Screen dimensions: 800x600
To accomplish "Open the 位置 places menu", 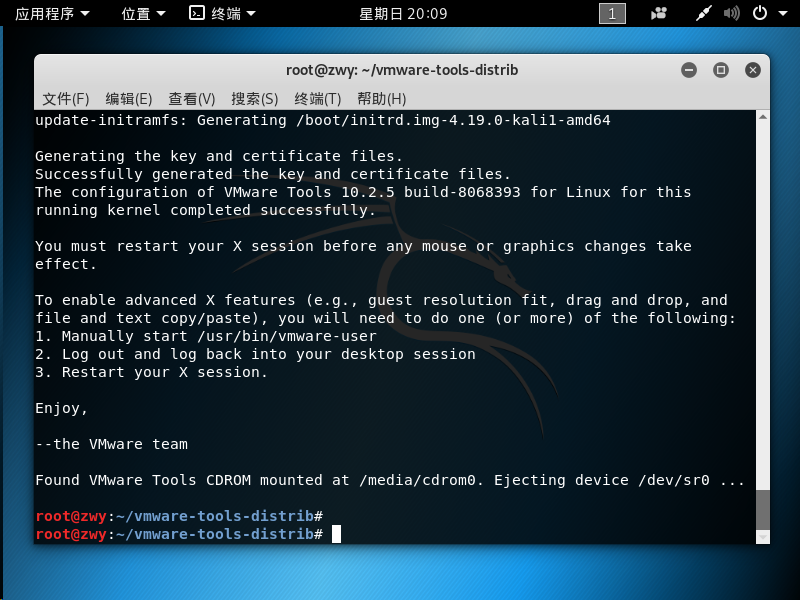I will 143,13.
